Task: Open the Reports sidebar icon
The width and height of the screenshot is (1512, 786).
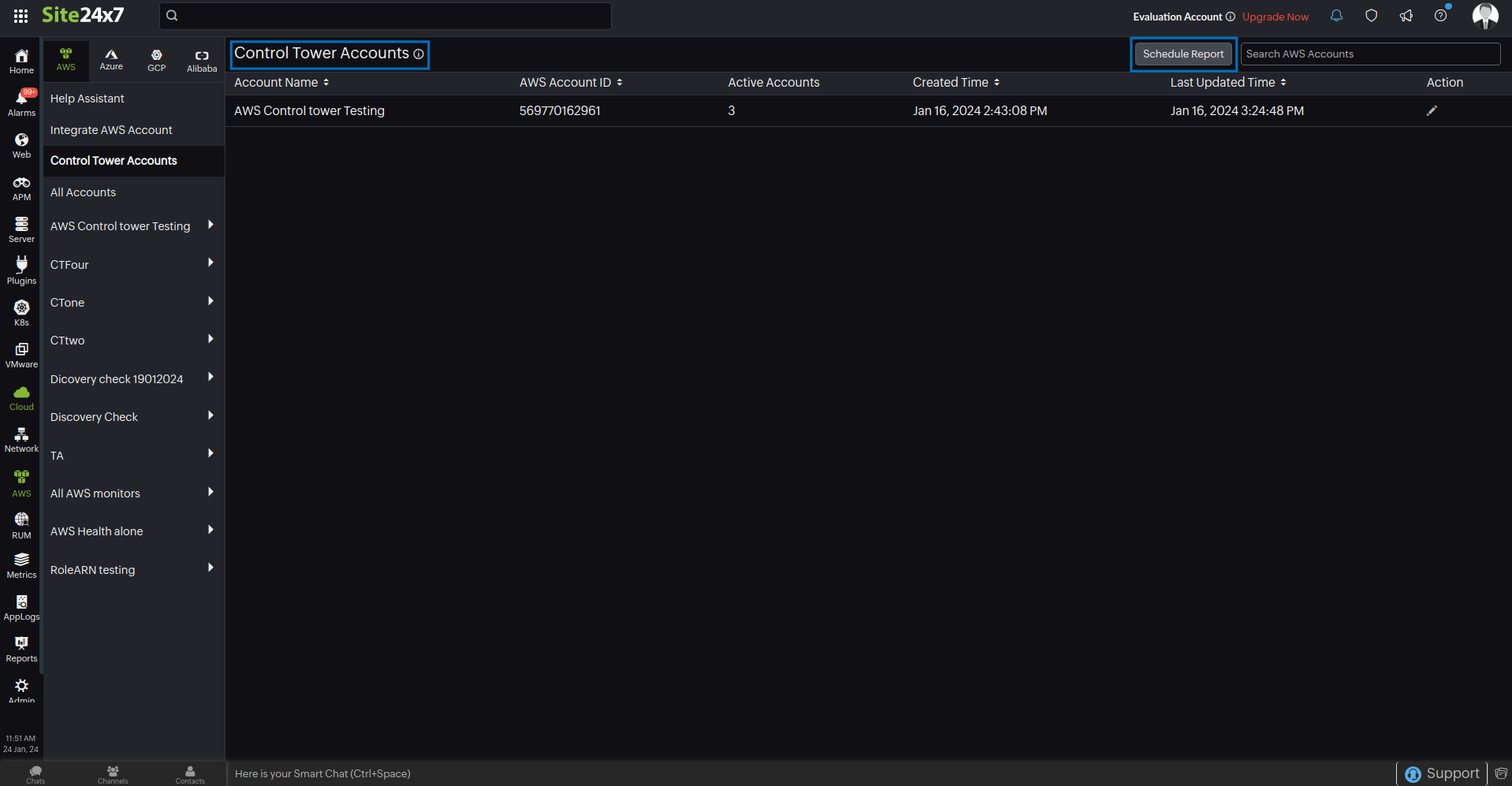Action: (x=21, y=649)
